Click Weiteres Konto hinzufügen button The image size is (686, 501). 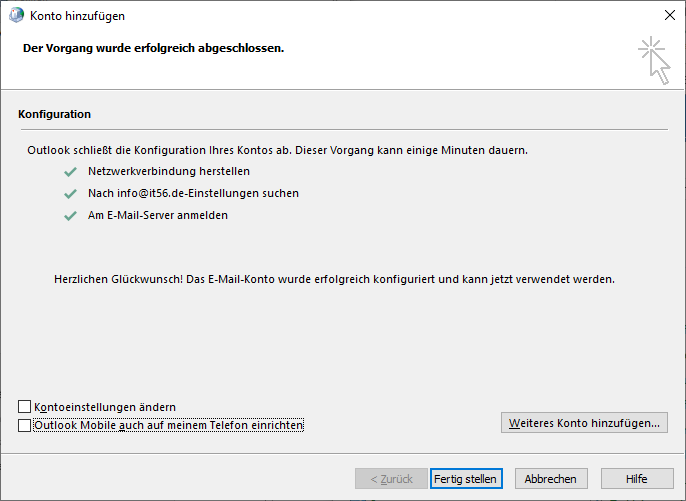click(584, 423)
